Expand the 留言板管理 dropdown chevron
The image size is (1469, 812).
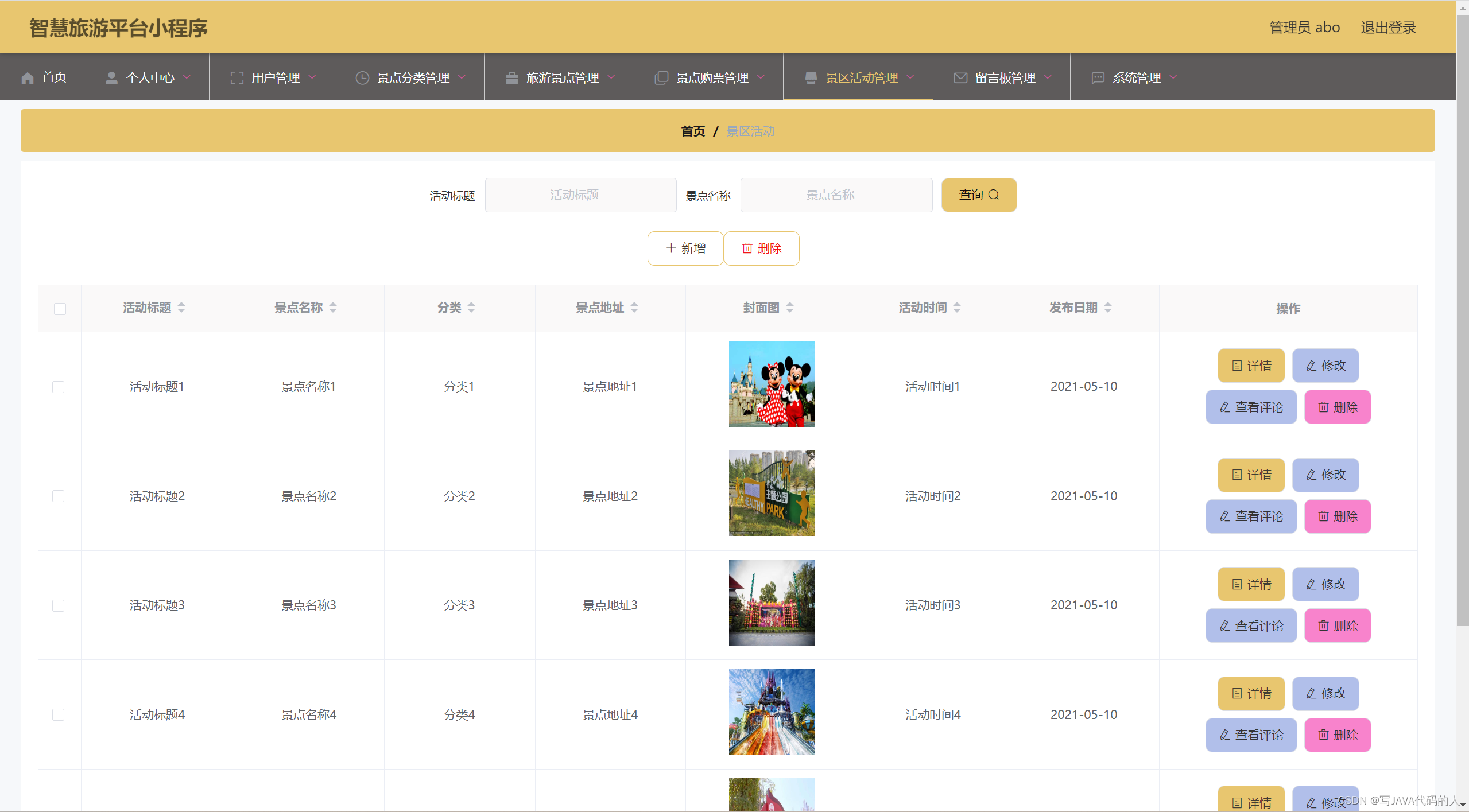[x=1048, y=77]
